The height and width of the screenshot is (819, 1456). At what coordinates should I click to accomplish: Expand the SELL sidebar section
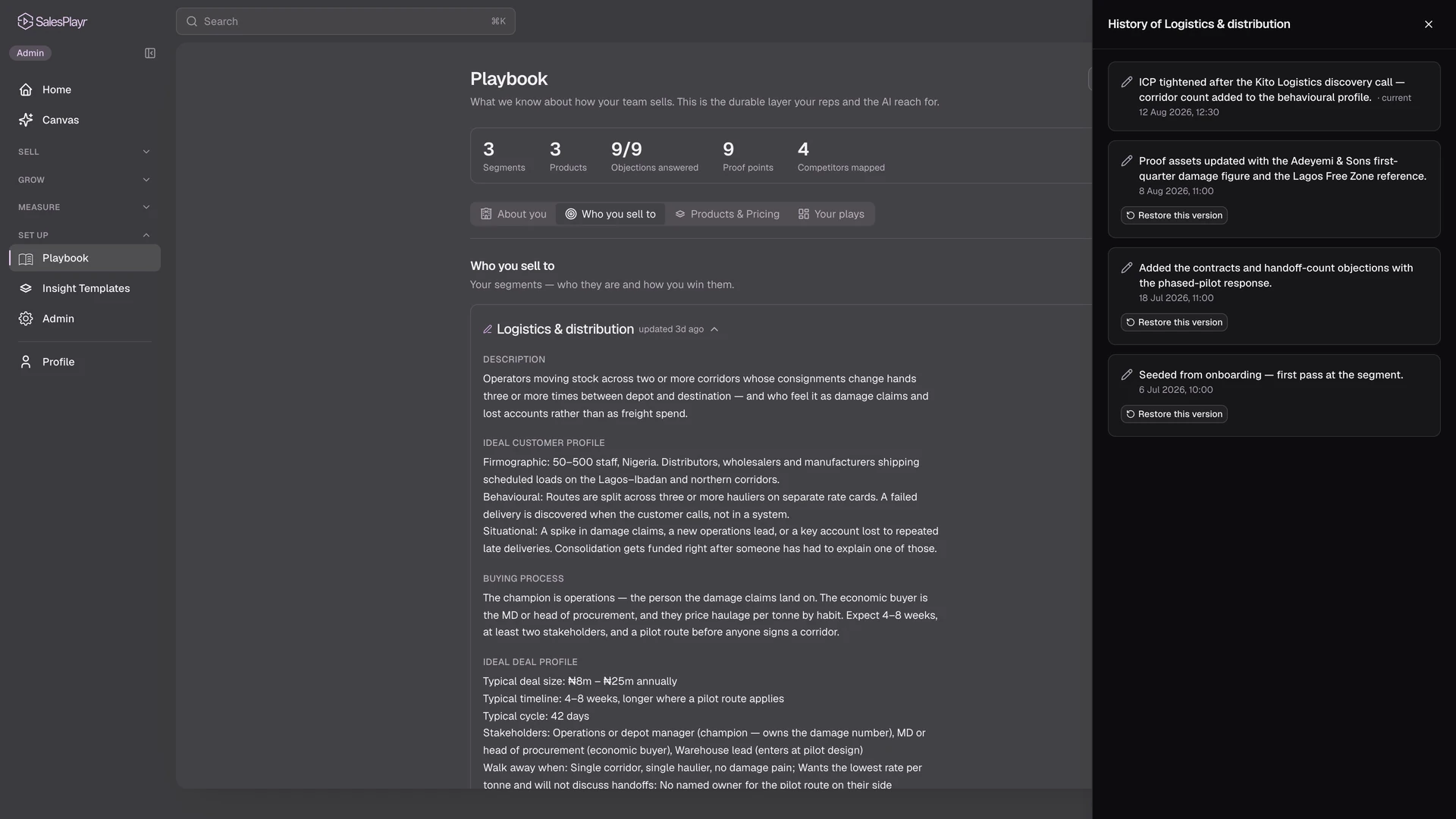tap(84, 152)
